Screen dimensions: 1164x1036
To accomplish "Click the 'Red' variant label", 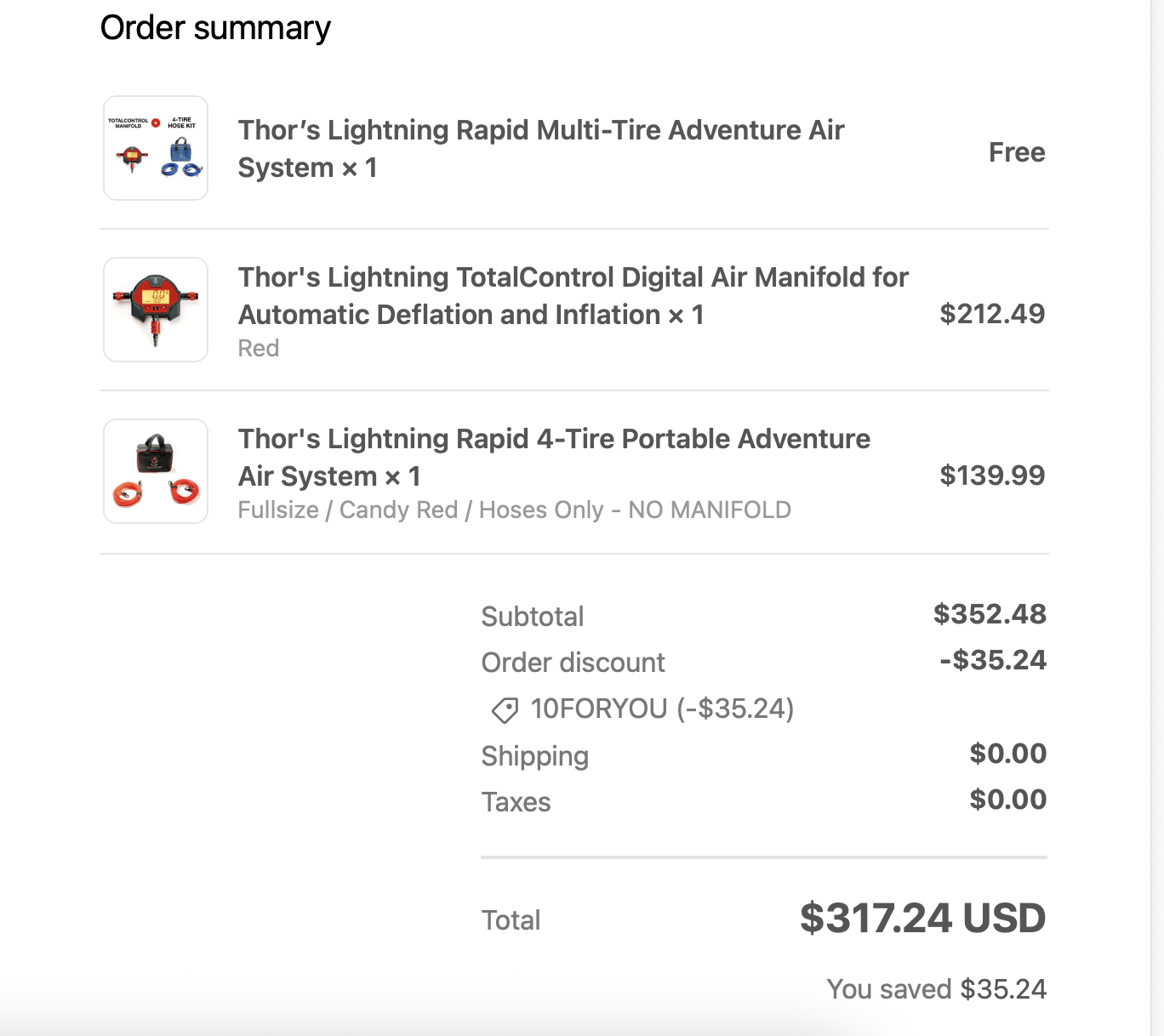I will [x=259, y=349].
